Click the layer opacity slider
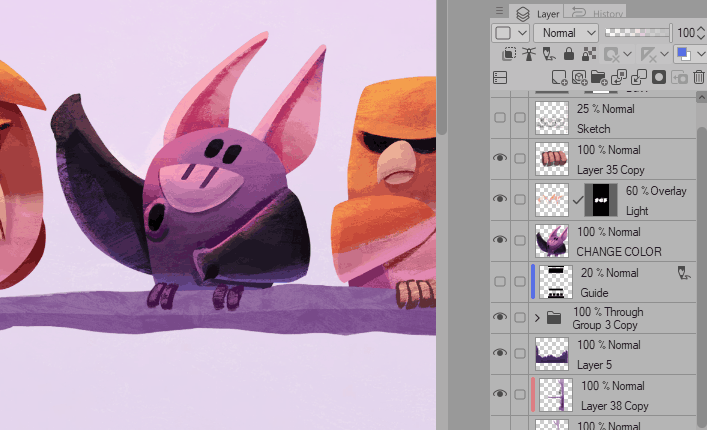Screen dimensions: 707x430 pyautogui.click(x=638, y=33)
